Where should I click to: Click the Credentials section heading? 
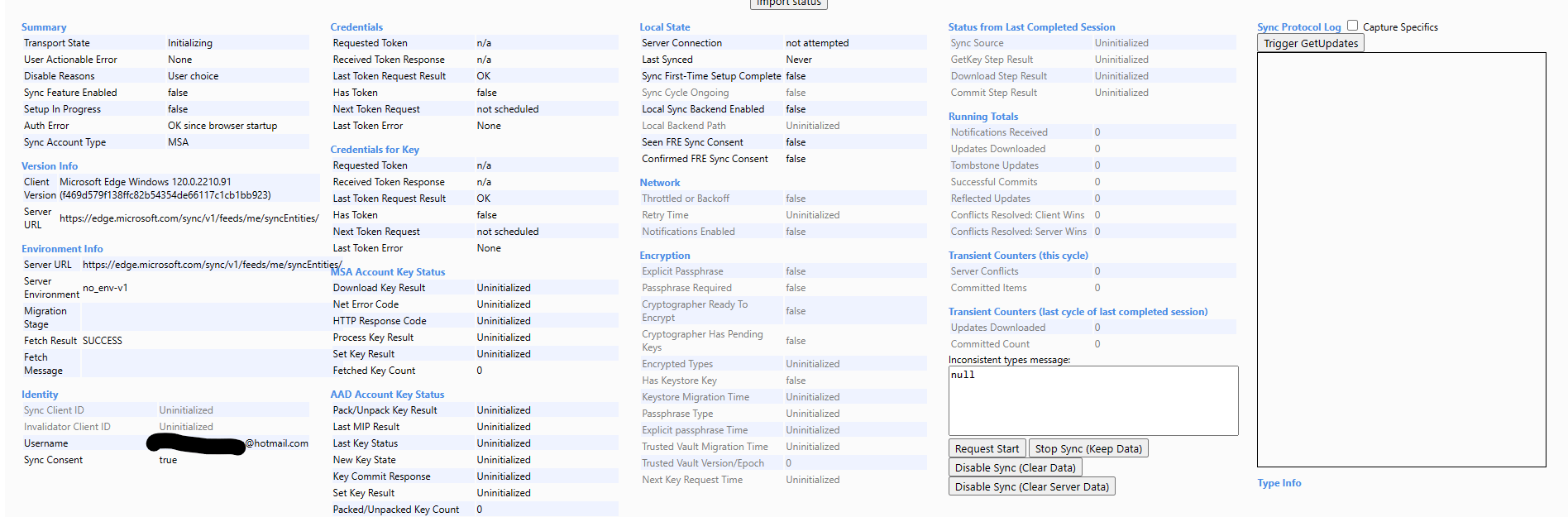pos(356,27)
